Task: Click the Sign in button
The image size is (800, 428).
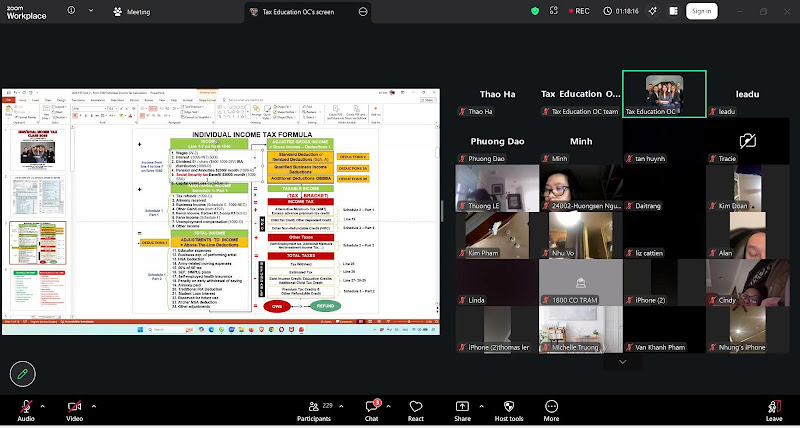Action: click(702, 11)
